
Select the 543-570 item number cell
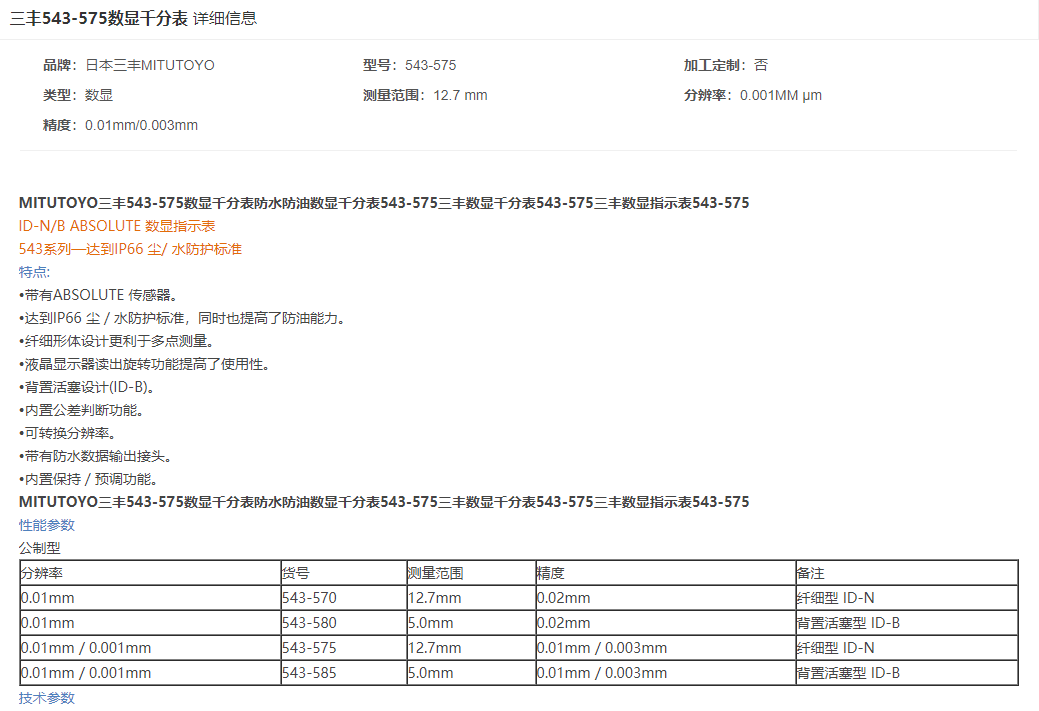pyautogui.click(x=309, y=598)
